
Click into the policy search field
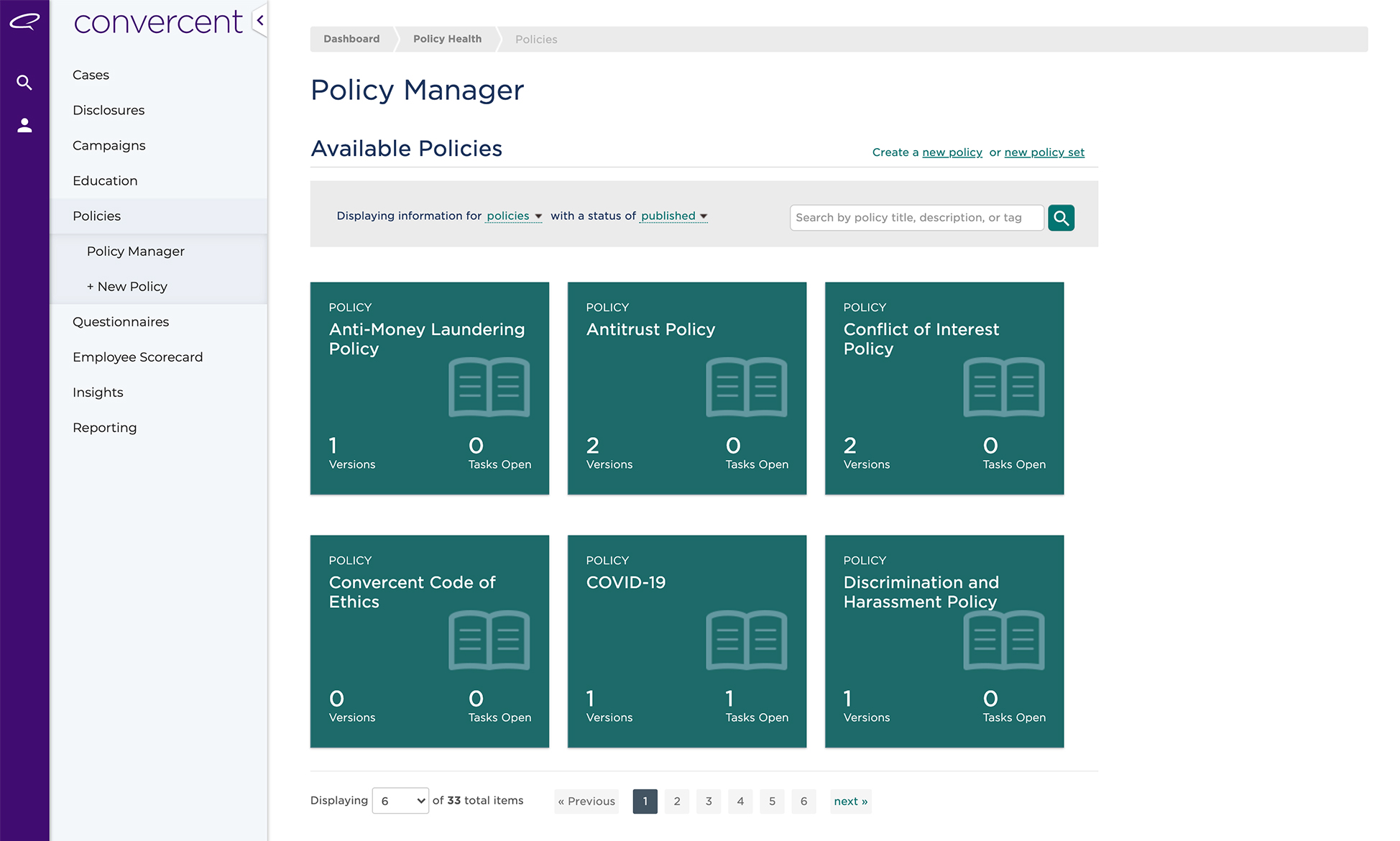click(916, 218)
